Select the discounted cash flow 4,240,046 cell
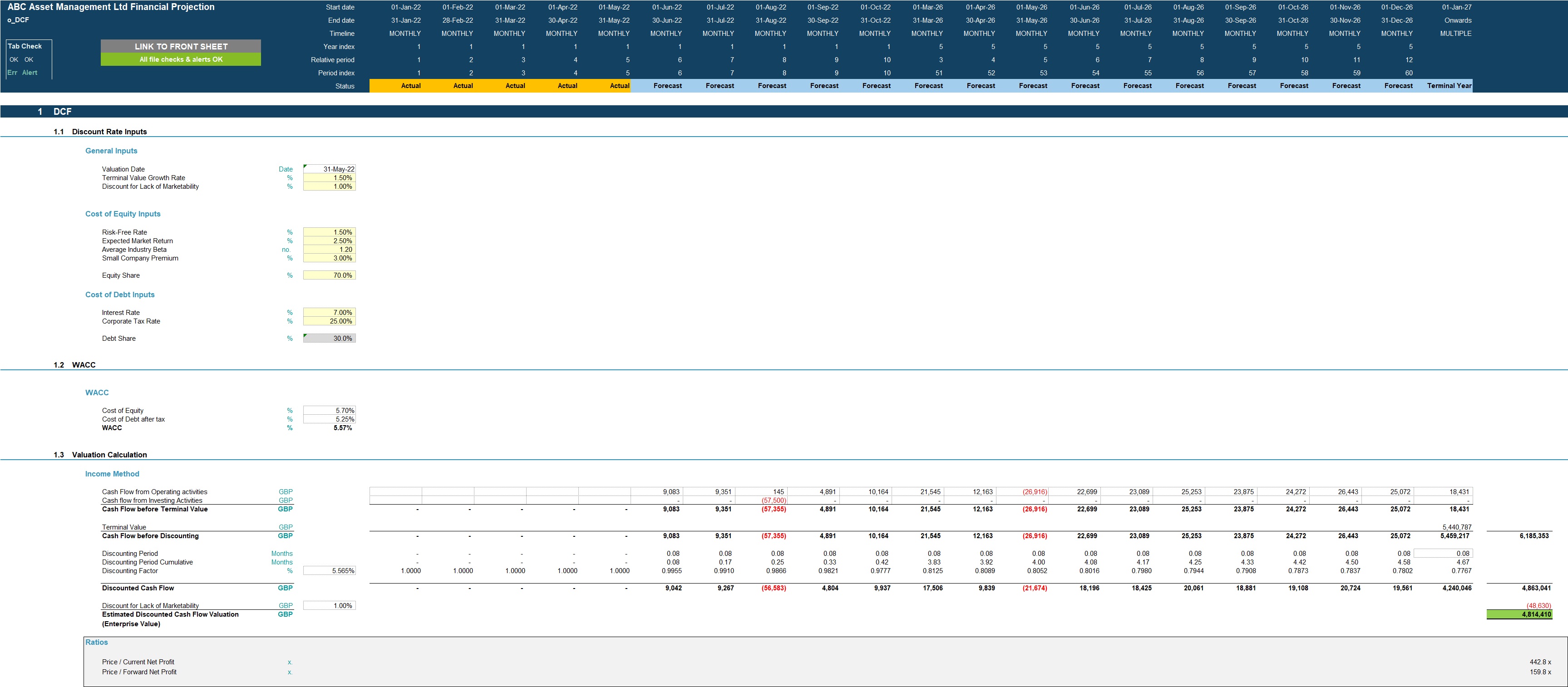Viewport: 1568px width, 687px height. 1457,588
